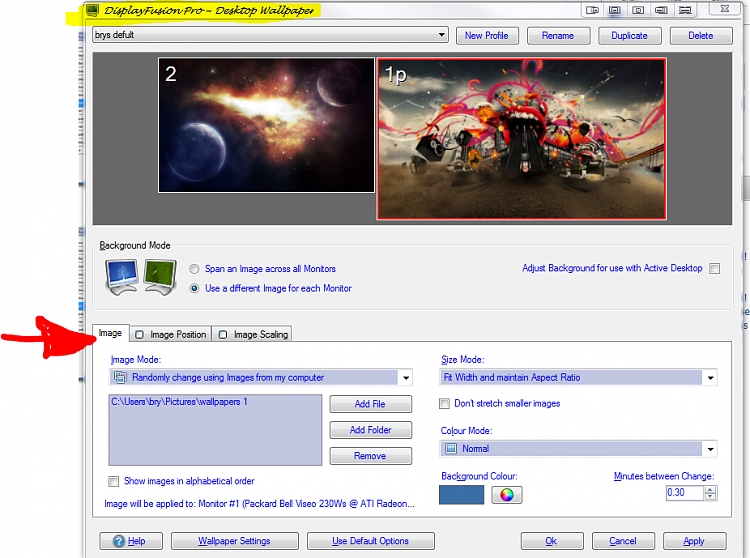Switch to the Image Scaling tab

(x=253, y=335)
